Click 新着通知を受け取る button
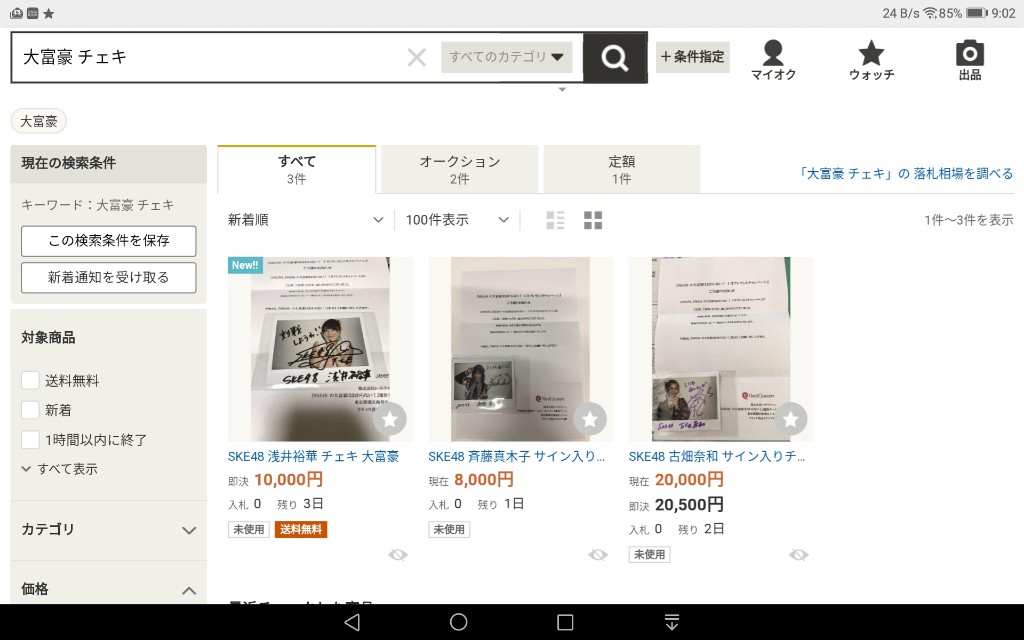 (x=108, y=278)
